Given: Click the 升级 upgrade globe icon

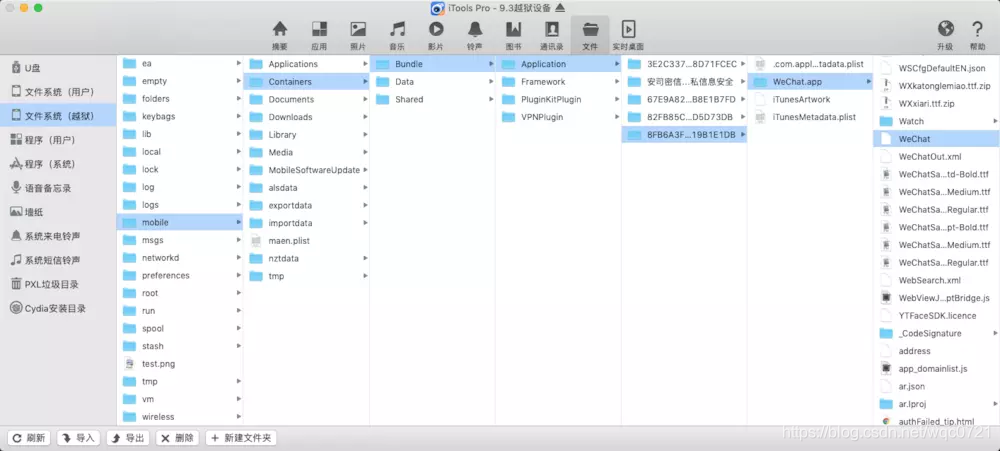Looking at the screenshot, I should 945,35.
